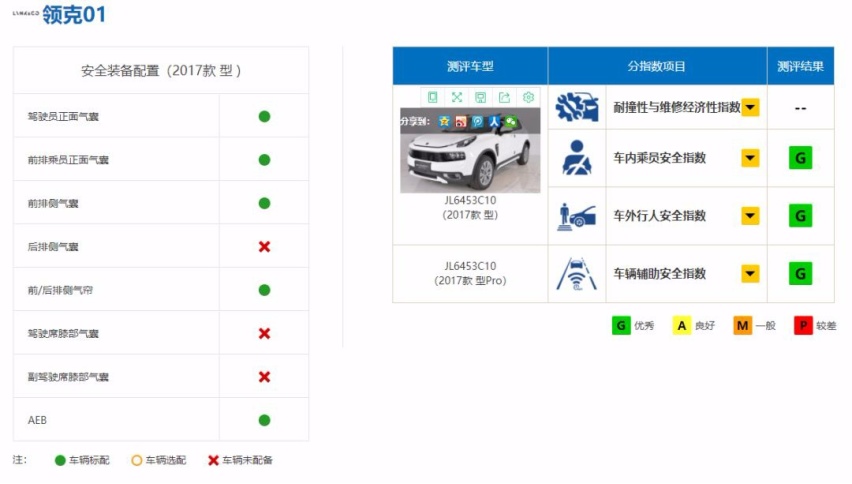This screenshot has width=852, height=484.
Task: Click the 安全装备配置（2017款 型） heading
Action: [161, 71]
